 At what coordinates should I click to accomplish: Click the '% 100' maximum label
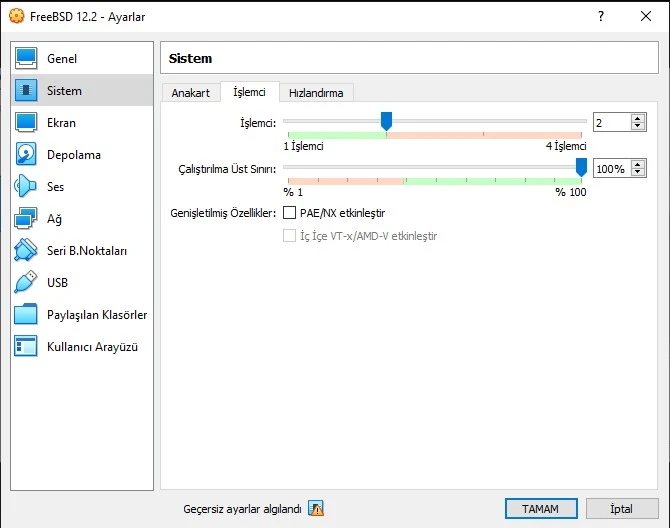point(571,192)
